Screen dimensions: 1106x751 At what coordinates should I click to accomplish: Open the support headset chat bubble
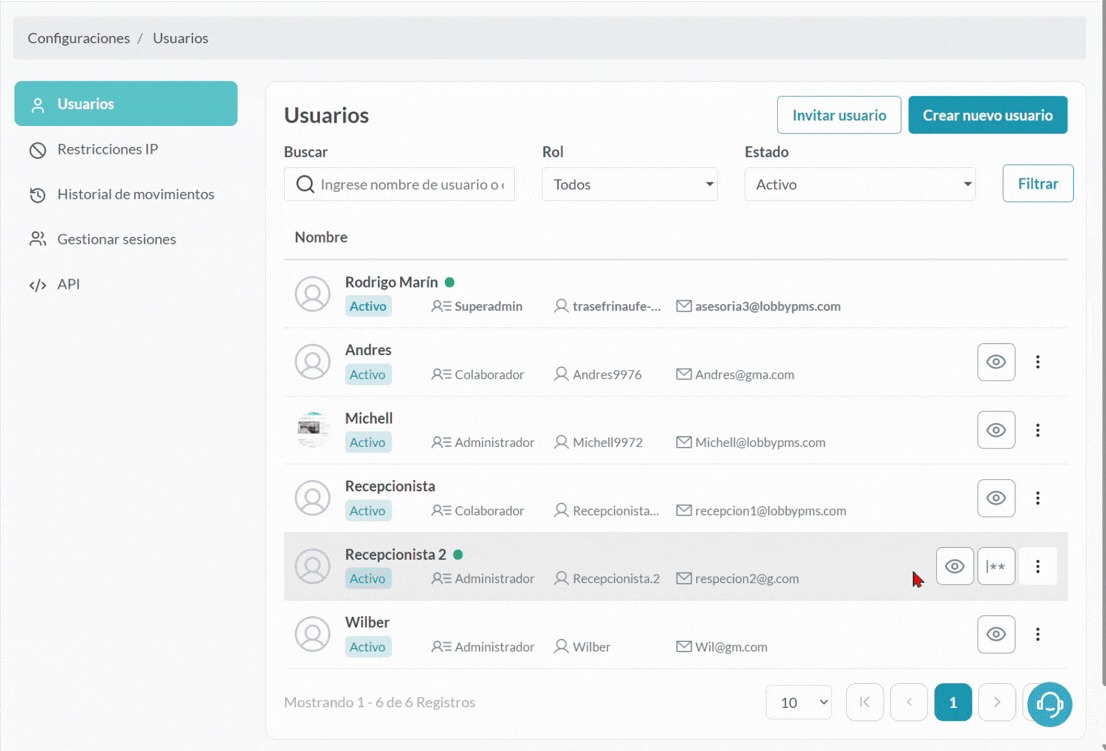(1049, 704)
